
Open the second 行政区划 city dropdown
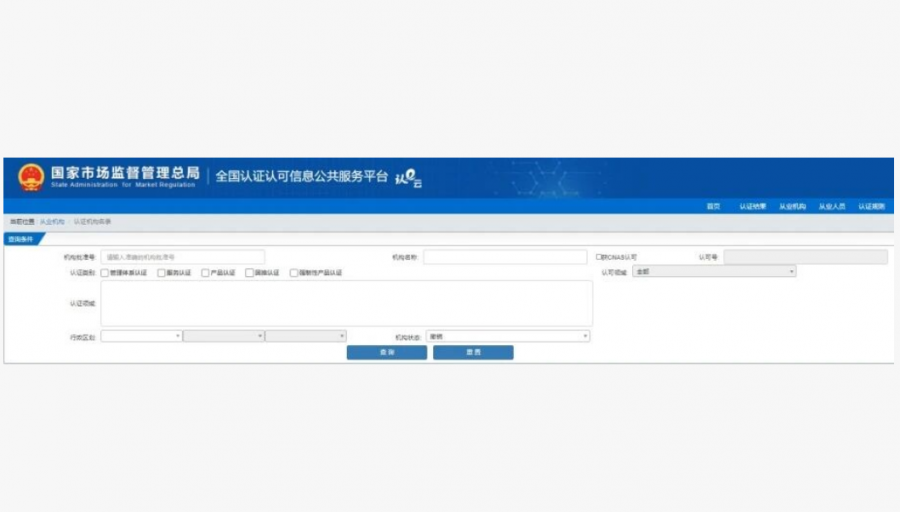coord(223,336)
